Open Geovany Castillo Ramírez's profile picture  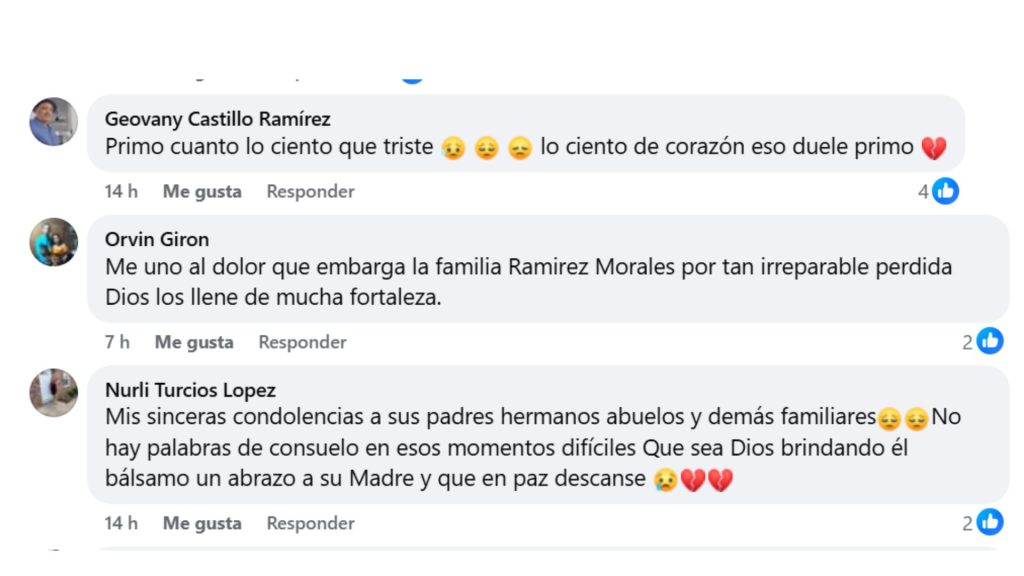(x=53, y=122)
